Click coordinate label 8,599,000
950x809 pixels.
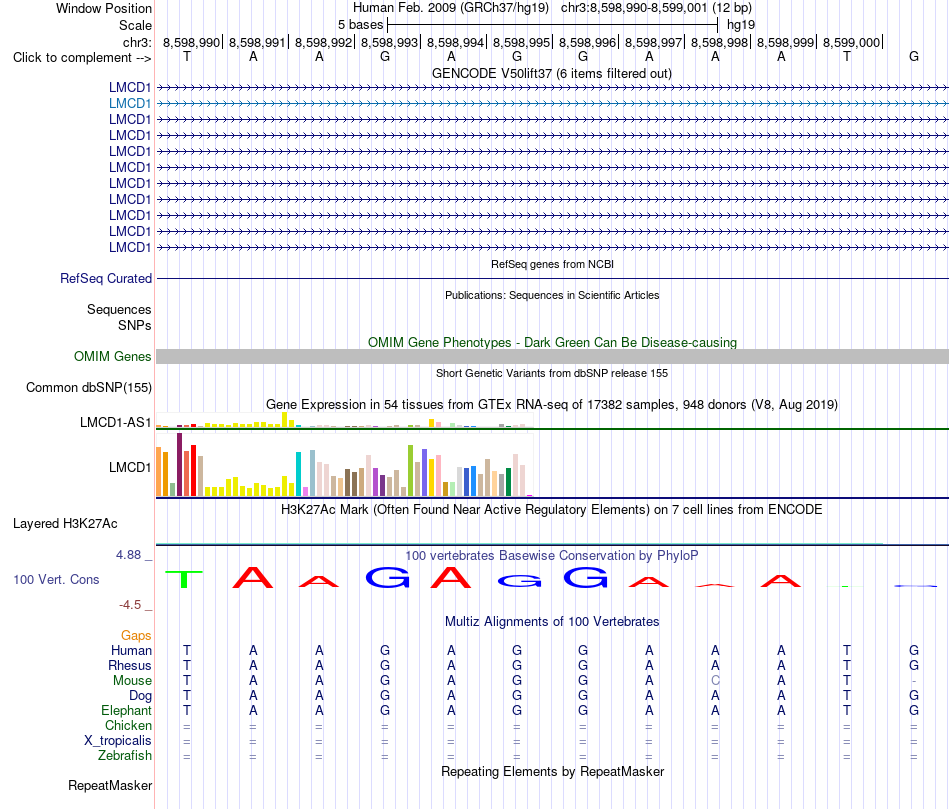tap(851, 42)
